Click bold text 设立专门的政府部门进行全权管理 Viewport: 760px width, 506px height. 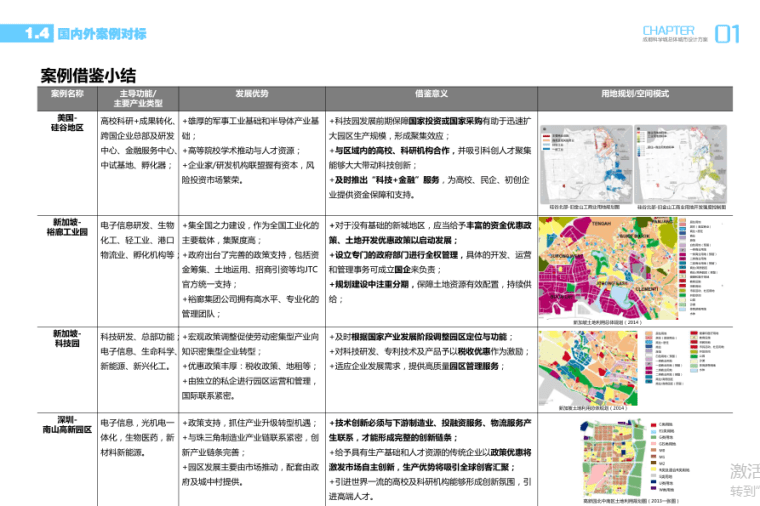point(396,255)
